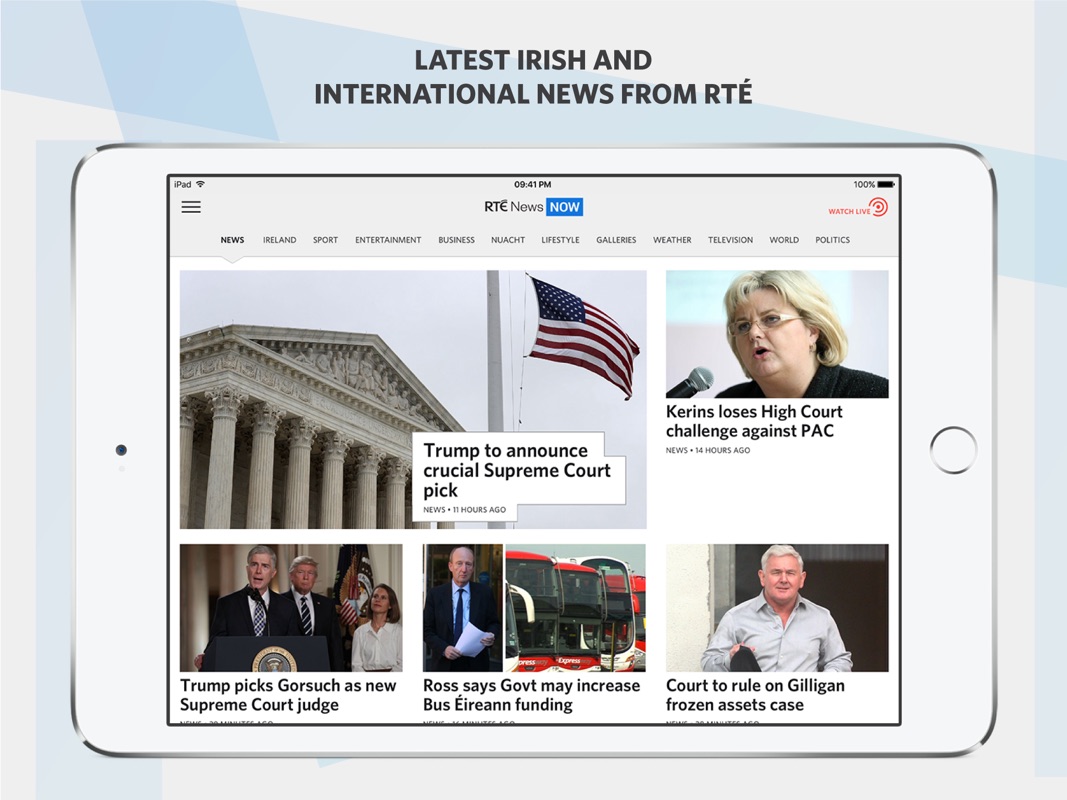The image size is (1067, 800).
Task: Switch to the Ireland tab
Action: pos(280,240)
